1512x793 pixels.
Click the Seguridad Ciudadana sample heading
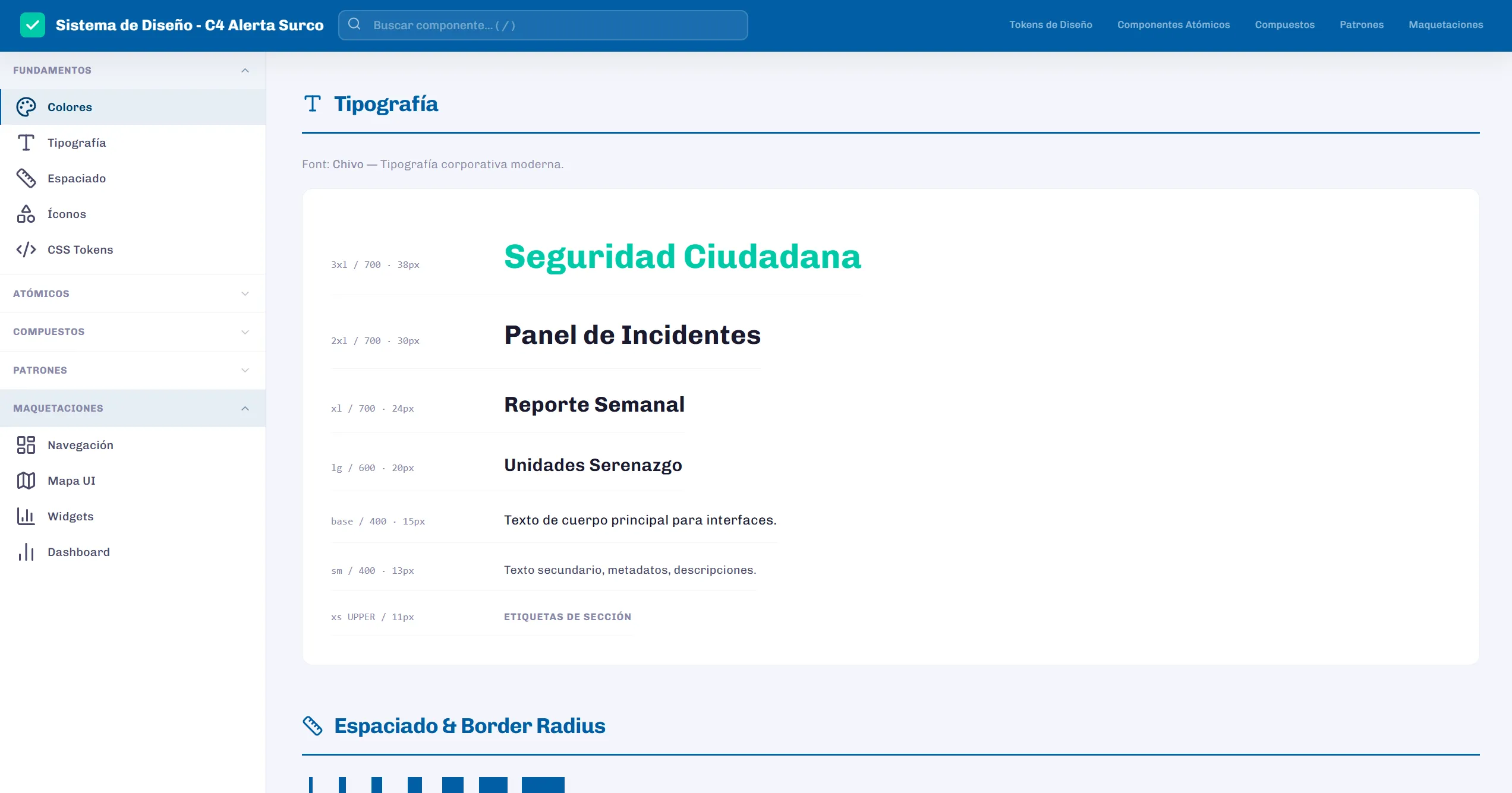[682, 257]
